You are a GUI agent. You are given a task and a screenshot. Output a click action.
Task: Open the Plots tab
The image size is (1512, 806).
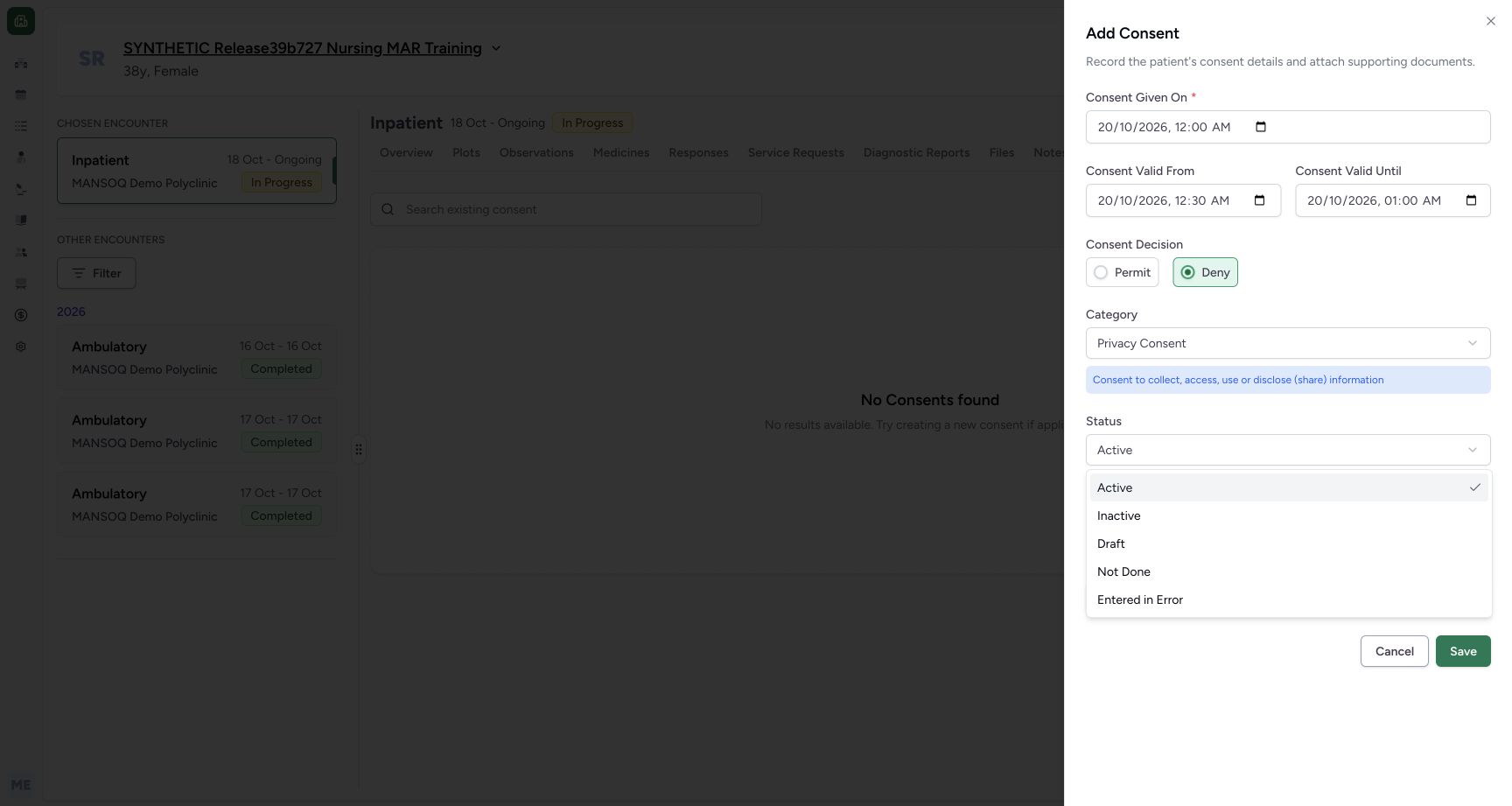(466, 152)
